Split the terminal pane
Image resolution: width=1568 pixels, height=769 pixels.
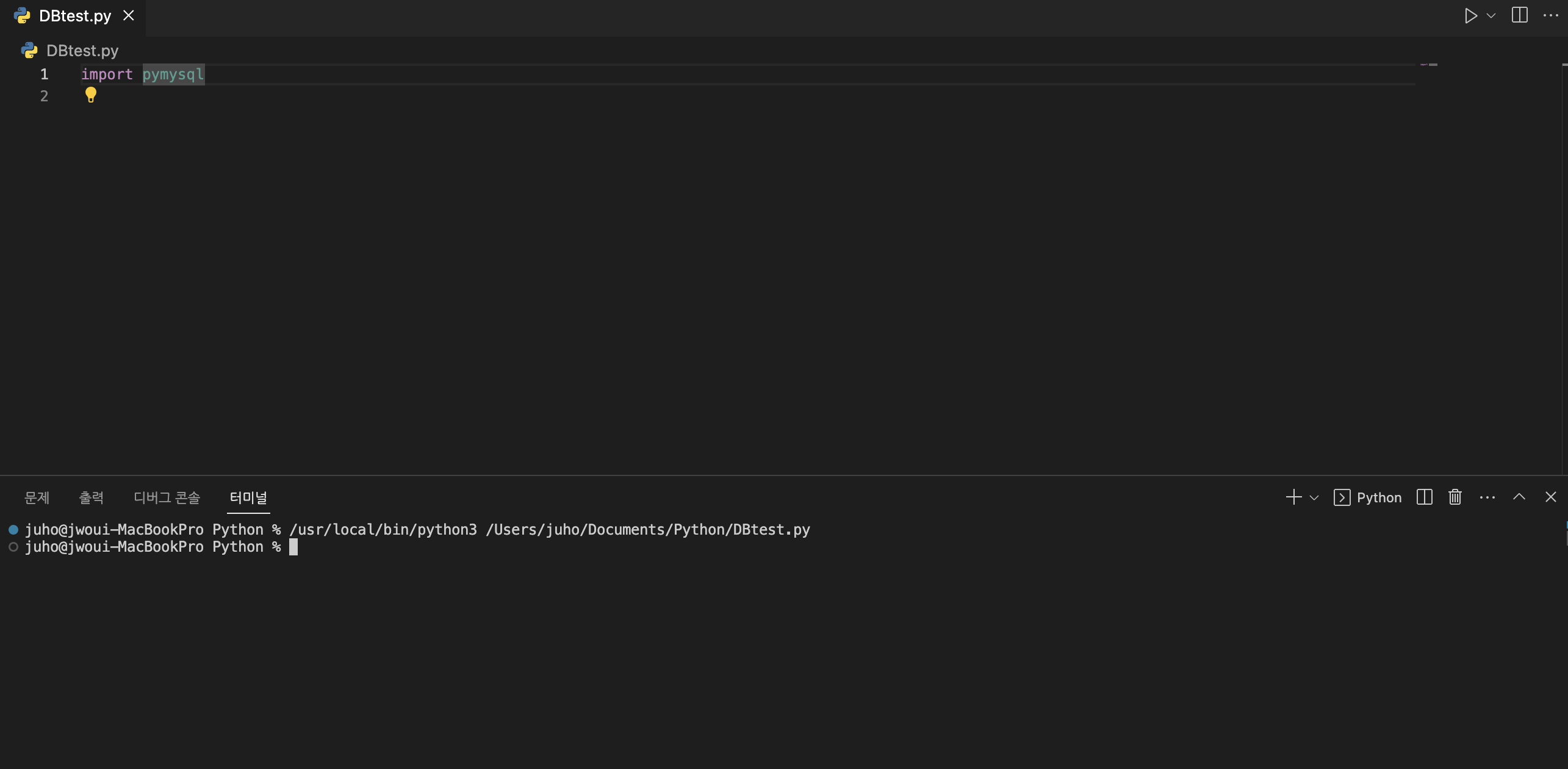(x=1424, y=497)
